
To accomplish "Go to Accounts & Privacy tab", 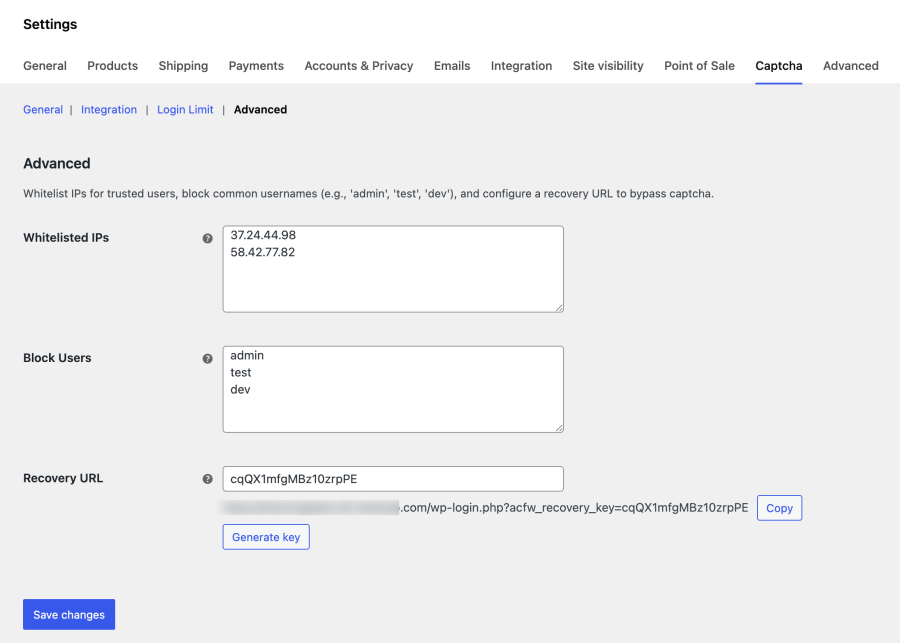I will [x=359, y=66].
